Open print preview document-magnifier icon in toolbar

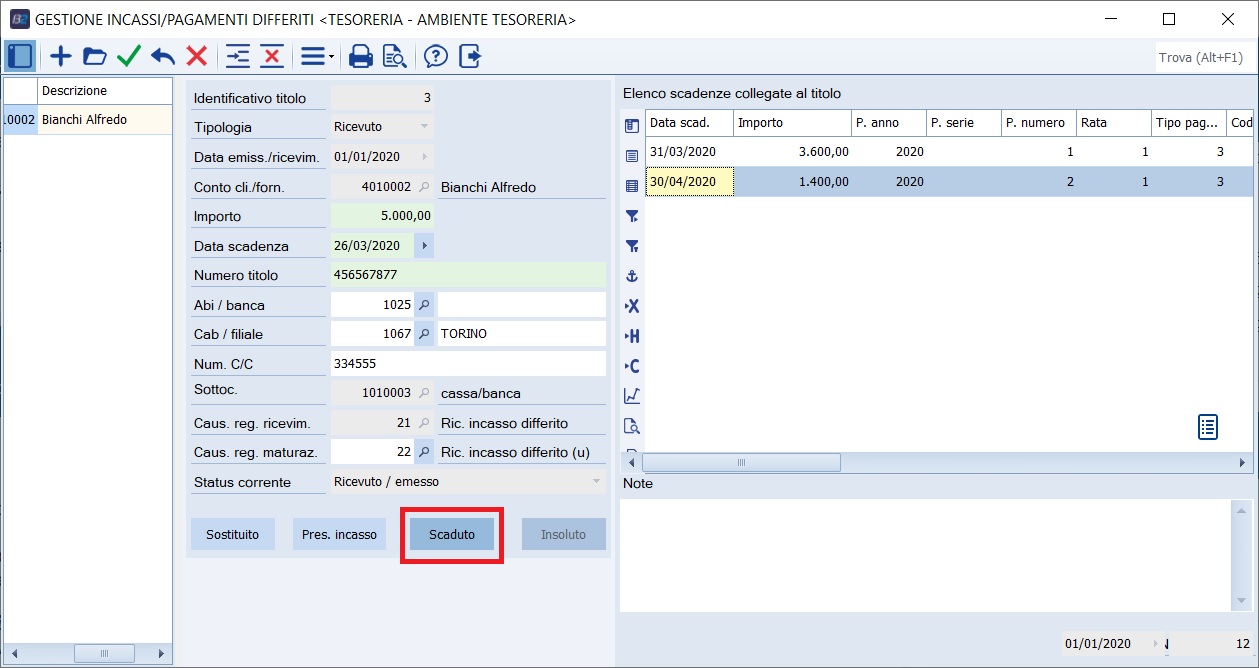pyautogui.click(x=394, y=56)
